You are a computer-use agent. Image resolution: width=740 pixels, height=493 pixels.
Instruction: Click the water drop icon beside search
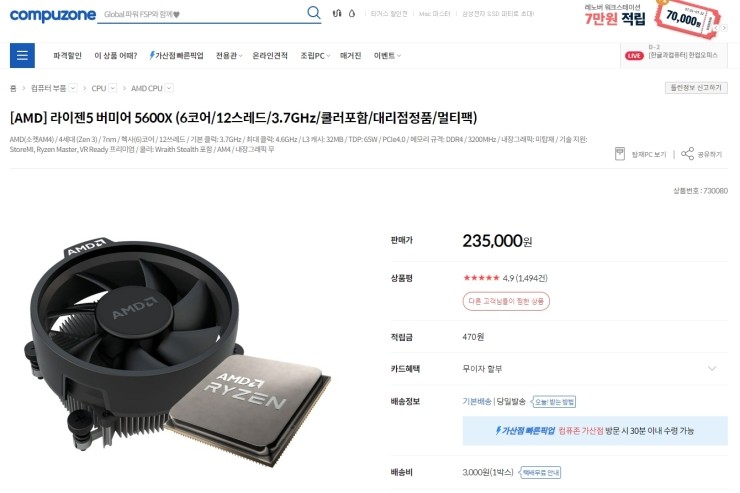tap(352, 13)
